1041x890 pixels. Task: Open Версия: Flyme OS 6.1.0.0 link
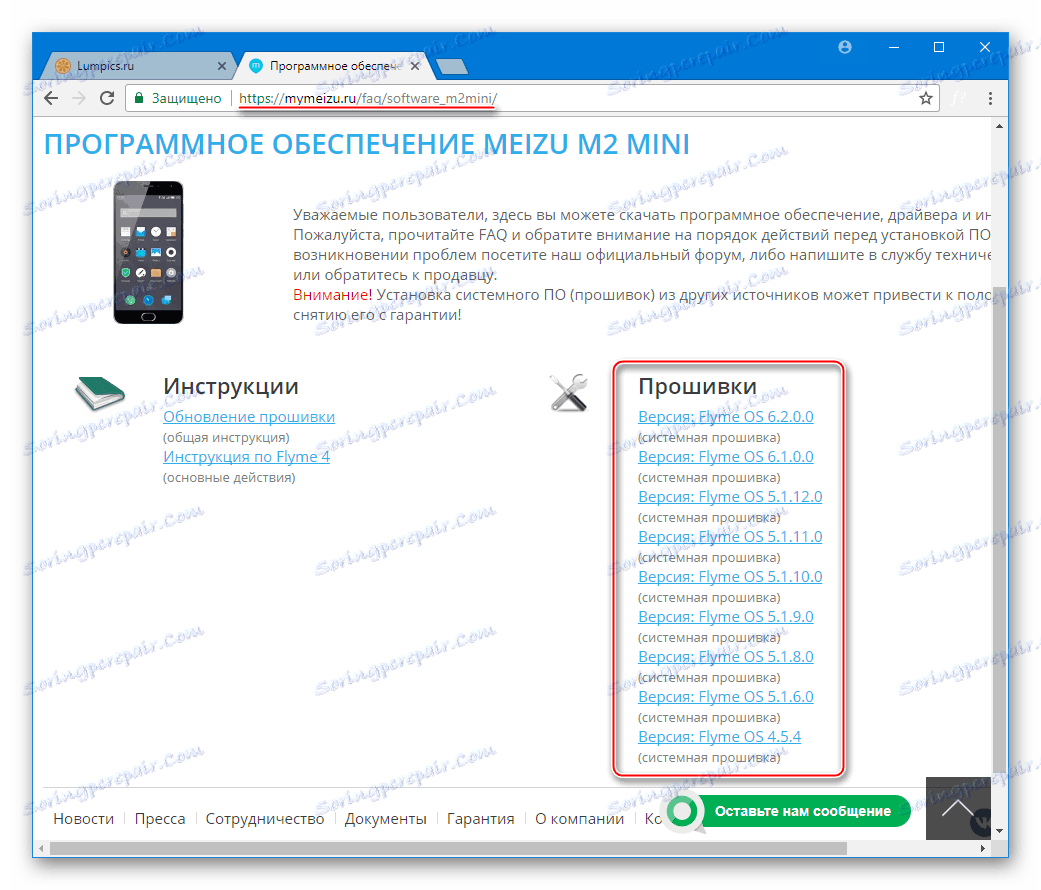[726, 457]
